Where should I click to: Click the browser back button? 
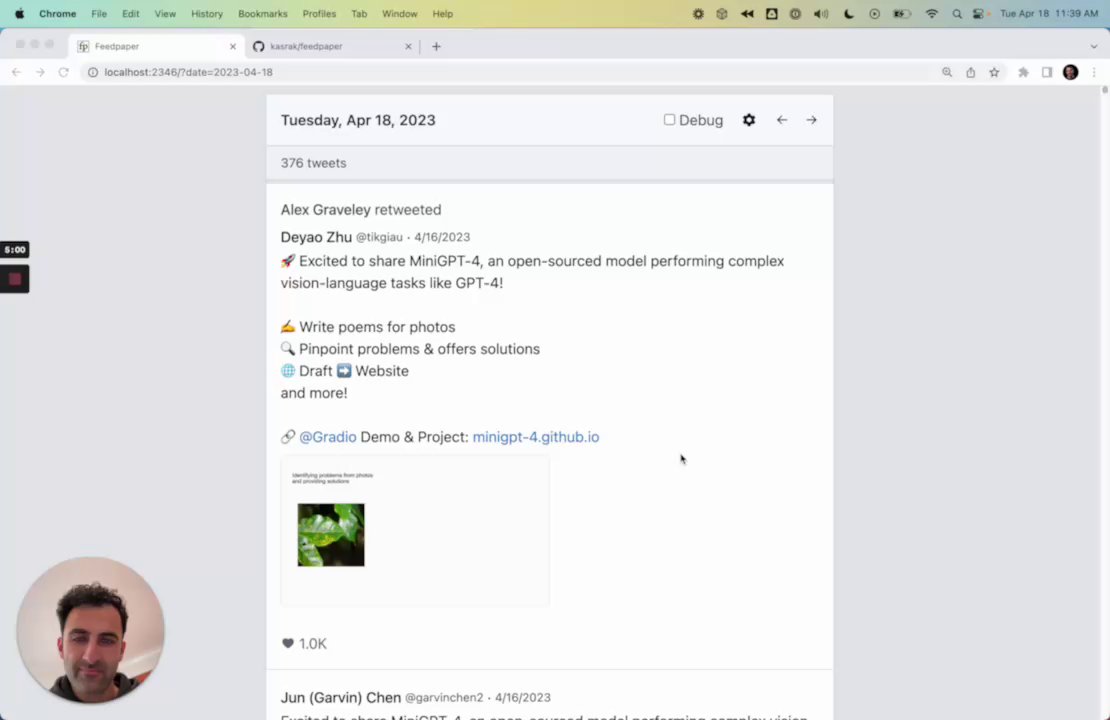pyautogui.click(x=16, y=72)
